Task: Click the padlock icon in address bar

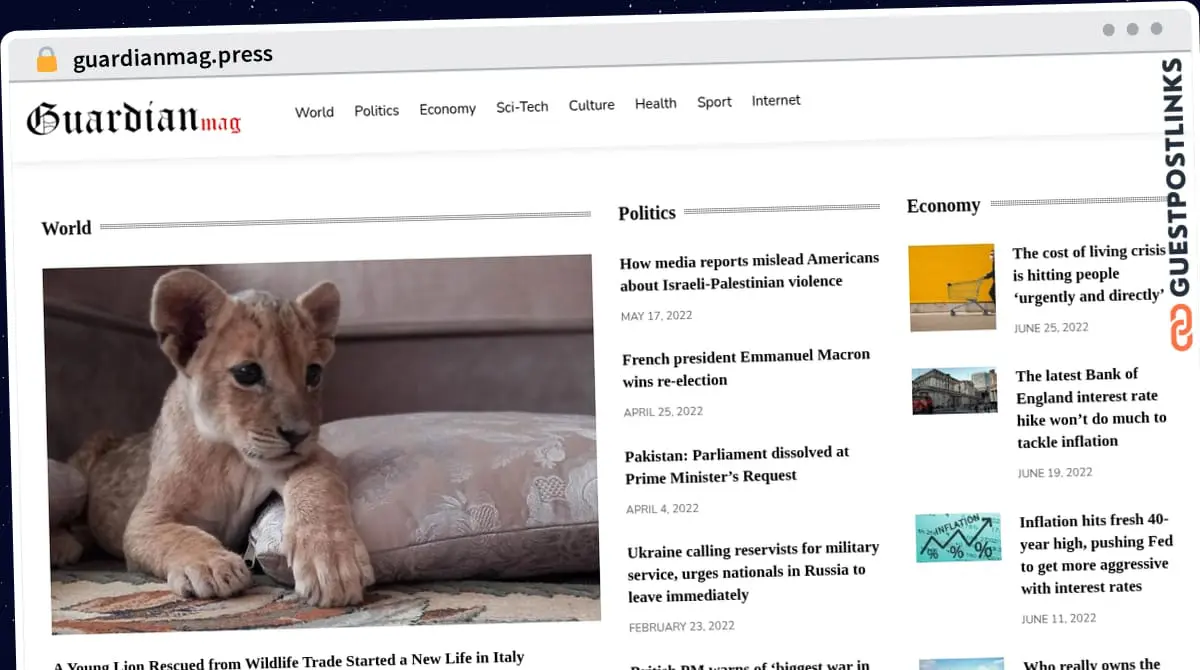Action: [46, 60]
